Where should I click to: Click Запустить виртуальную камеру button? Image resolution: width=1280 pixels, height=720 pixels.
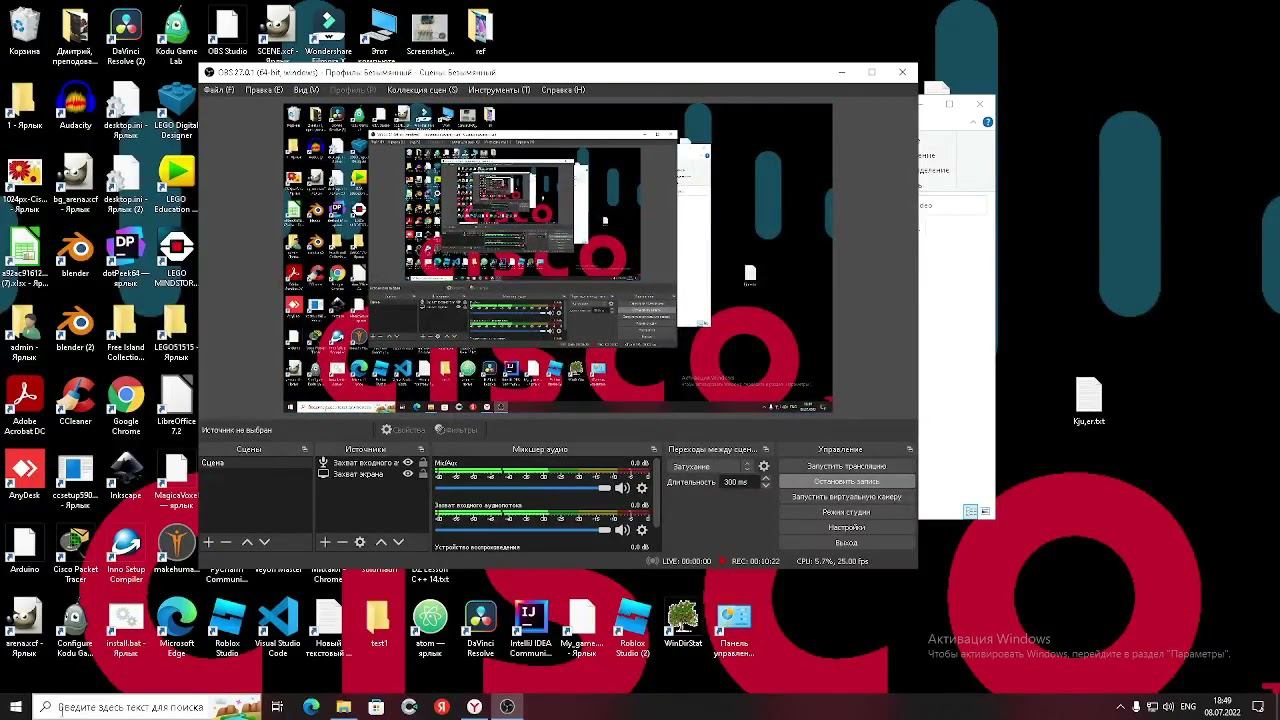[847, 497]
